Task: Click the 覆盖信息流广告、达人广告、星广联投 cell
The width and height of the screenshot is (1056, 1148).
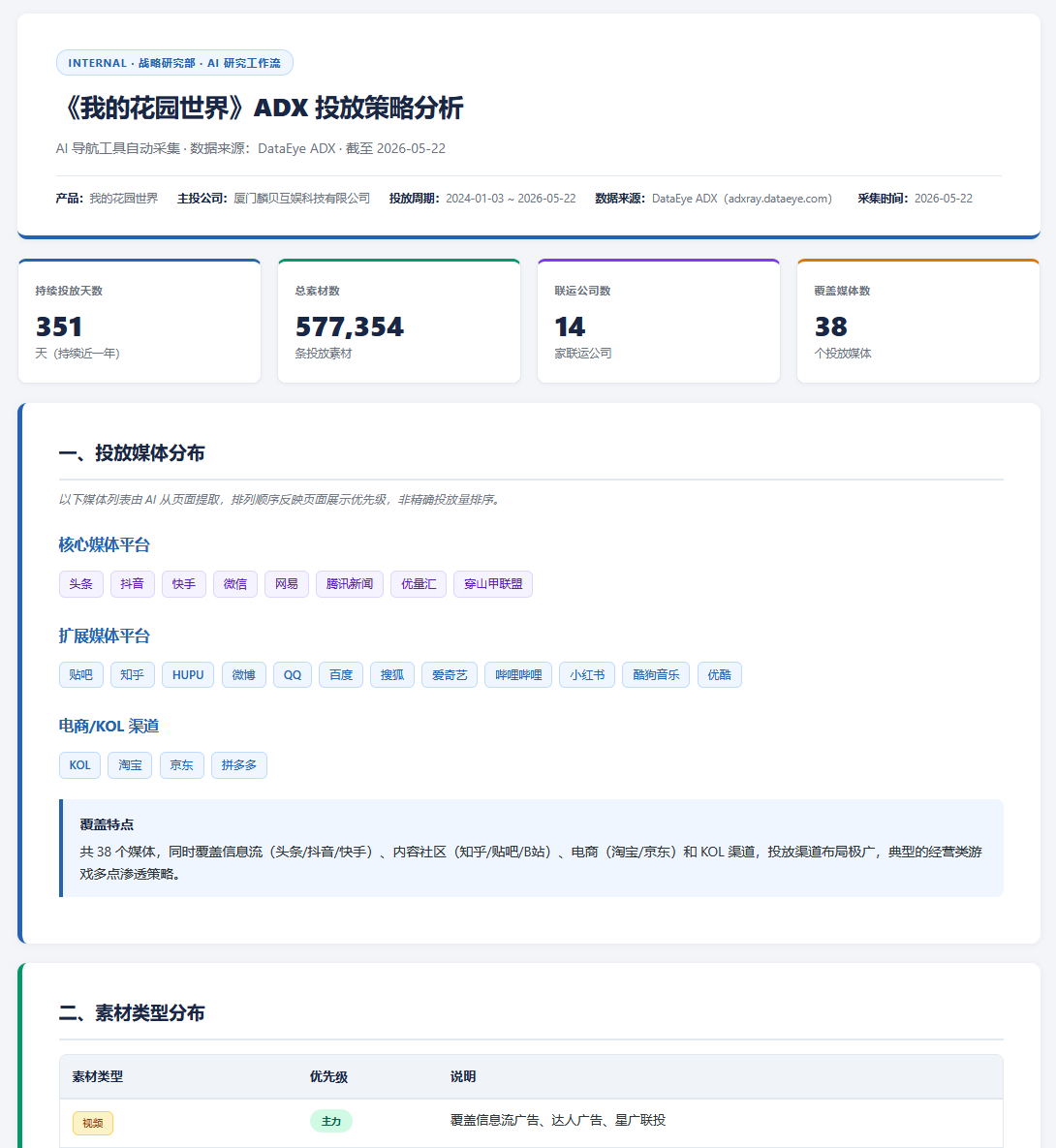Action: coord(558,1120)
